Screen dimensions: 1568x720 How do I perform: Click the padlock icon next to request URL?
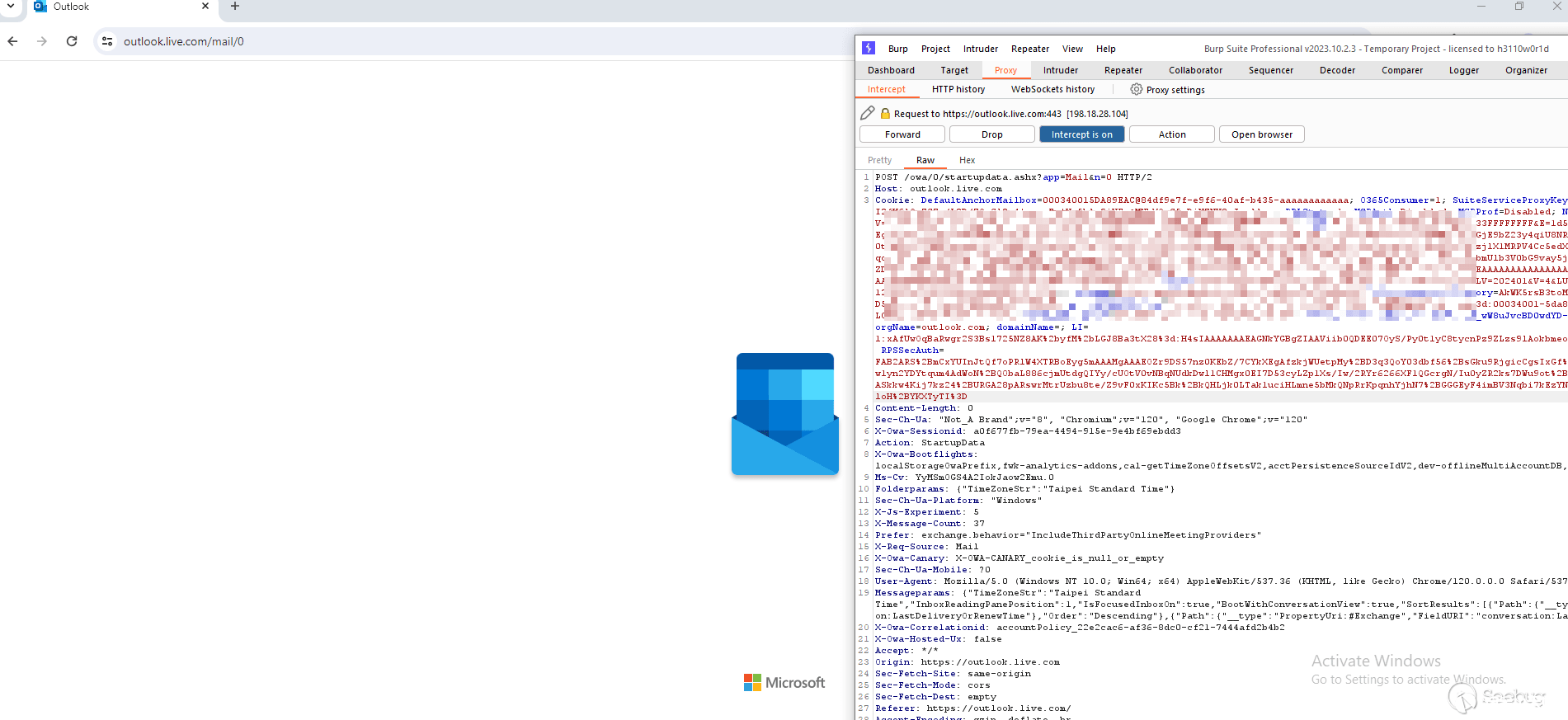tap(885, 113)
